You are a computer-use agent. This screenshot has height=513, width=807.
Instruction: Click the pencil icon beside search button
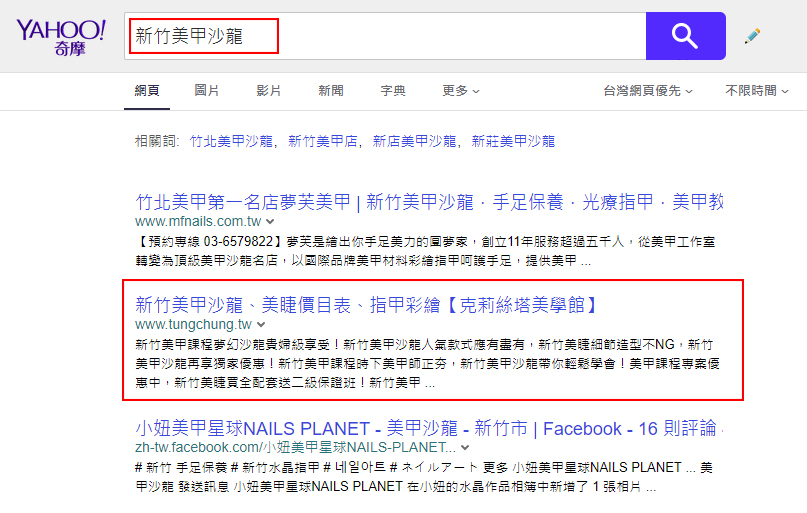[x=752, y=36]
